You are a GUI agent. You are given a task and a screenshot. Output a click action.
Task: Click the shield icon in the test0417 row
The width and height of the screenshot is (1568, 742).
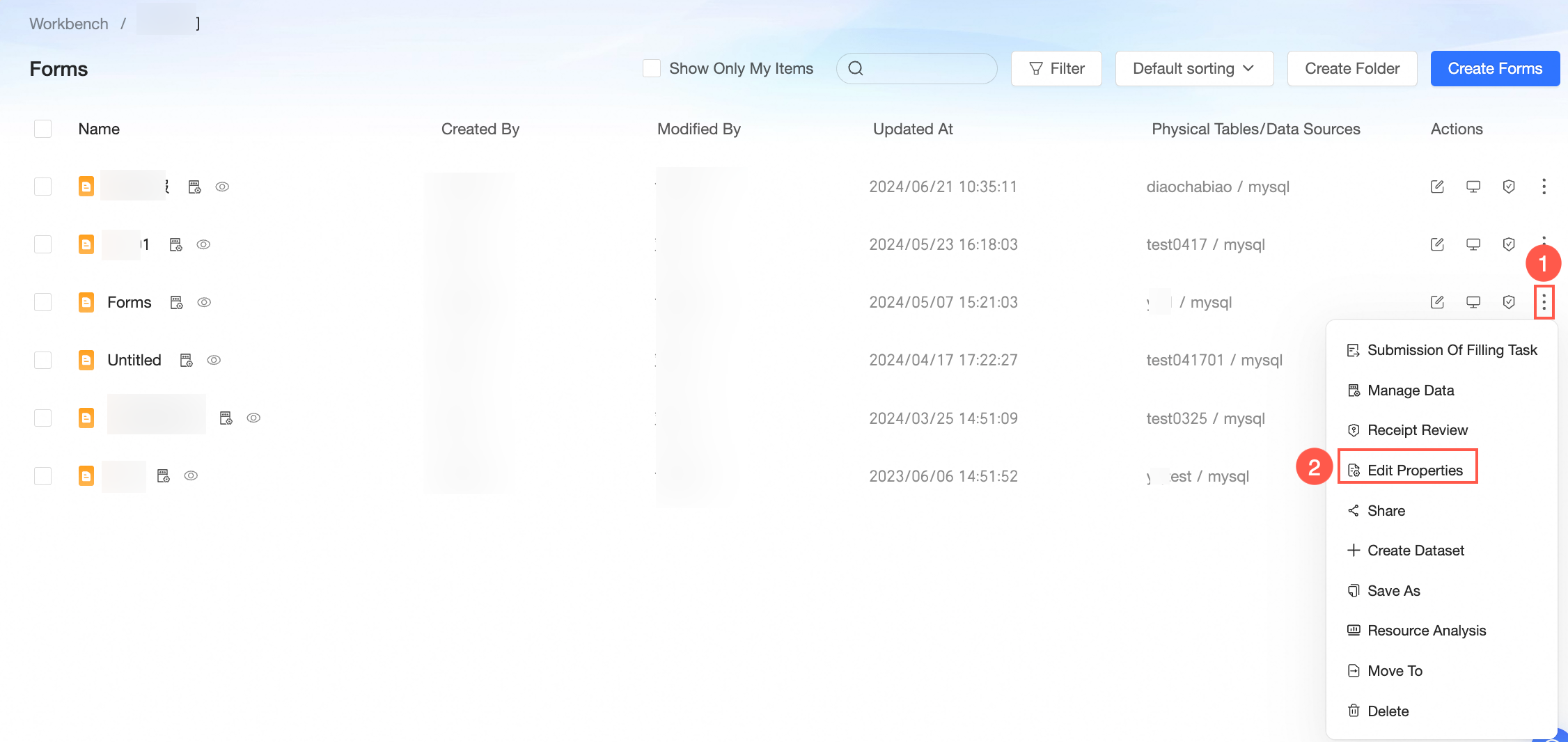tap(1509, 244)
